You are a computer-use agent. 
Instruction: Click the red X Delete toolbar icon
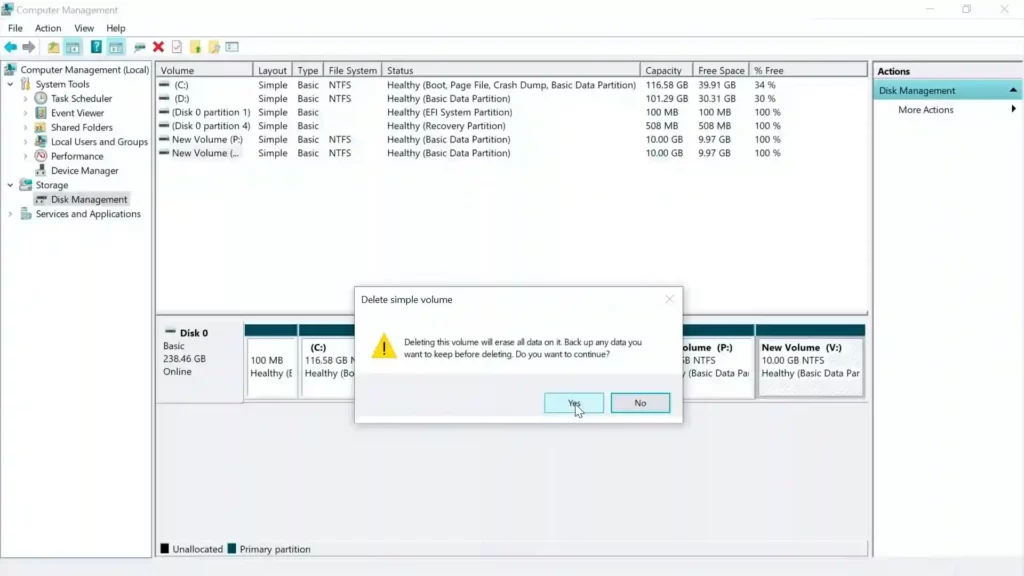click(x=158, y=47)
